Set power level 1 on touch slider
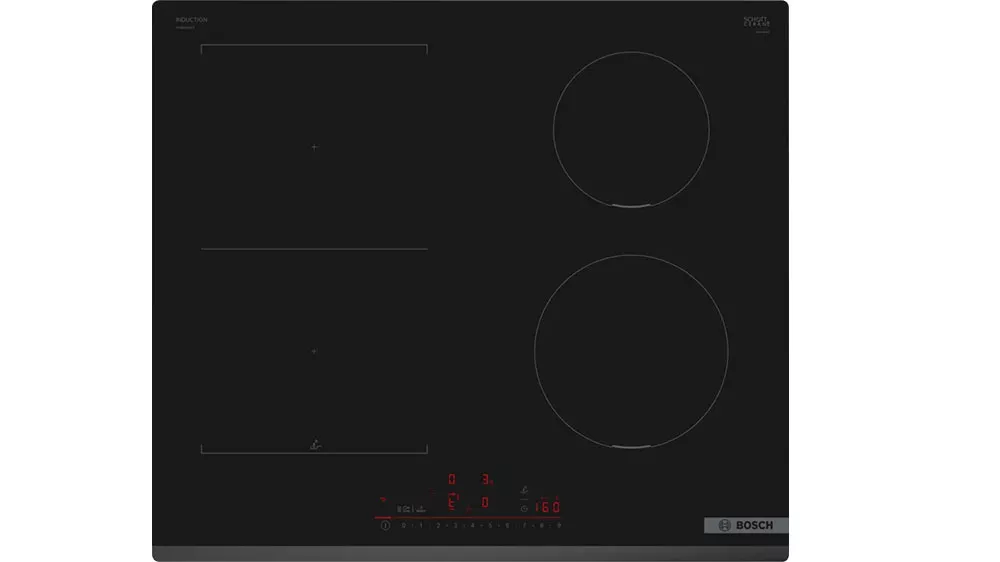 (x=421, y=526)
